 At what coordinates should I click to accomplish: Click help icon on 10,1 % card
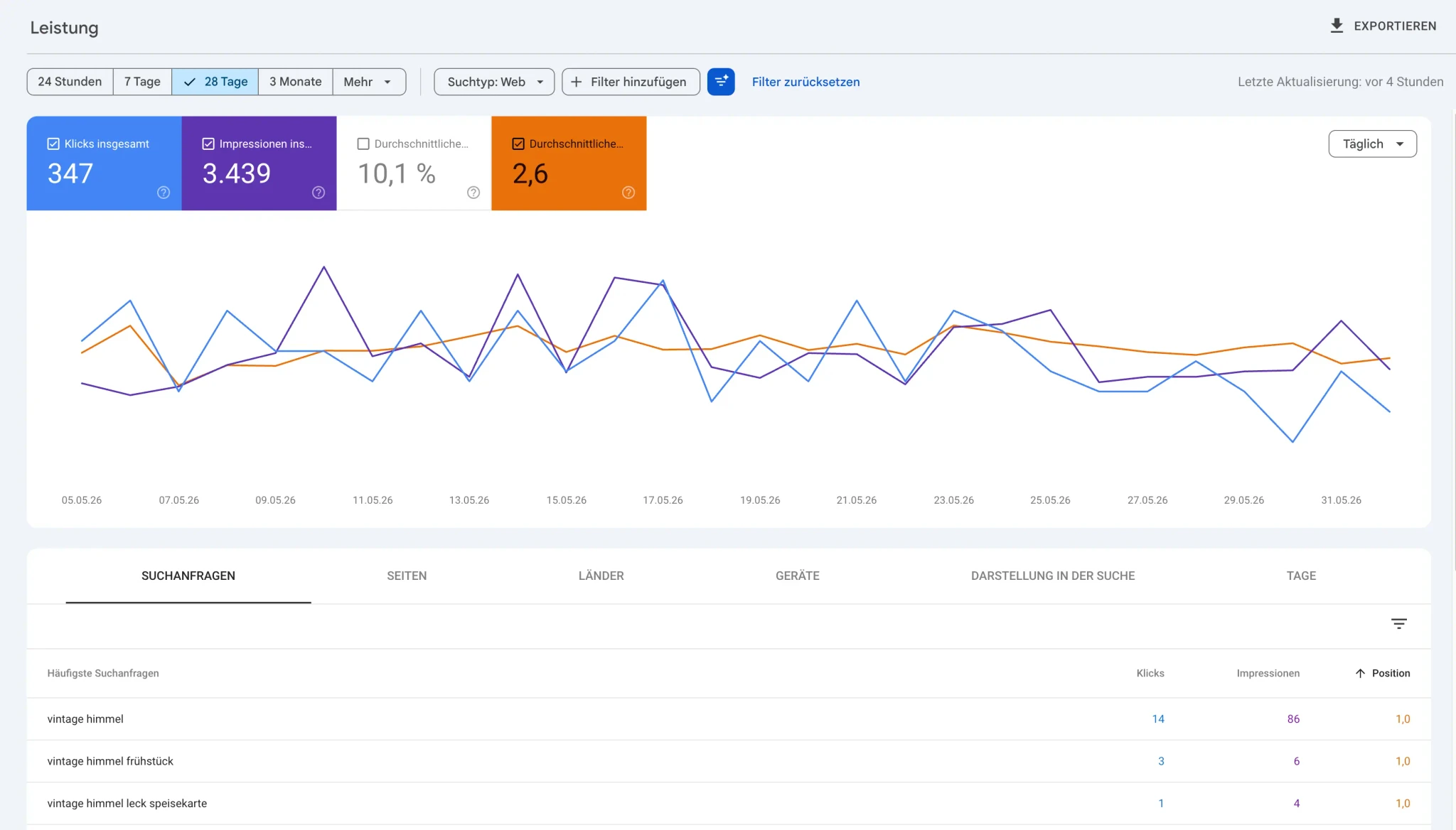[x=473, y=193]
